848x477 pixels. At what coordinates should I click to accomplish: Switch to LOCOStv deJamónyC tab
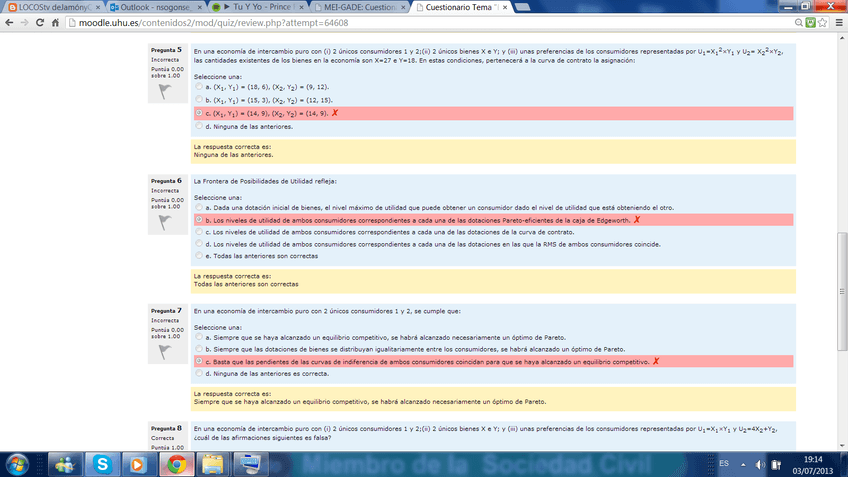coord(53,7)
